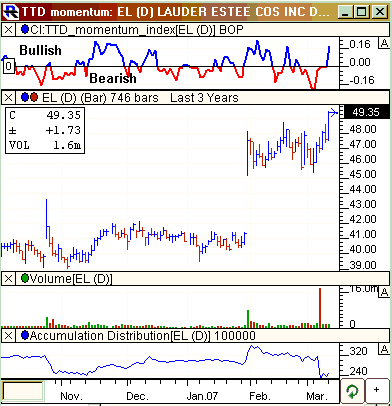392x406 pixels.
Task: Close the Accumulation Distribution pane
Action: tap(9, 336)
